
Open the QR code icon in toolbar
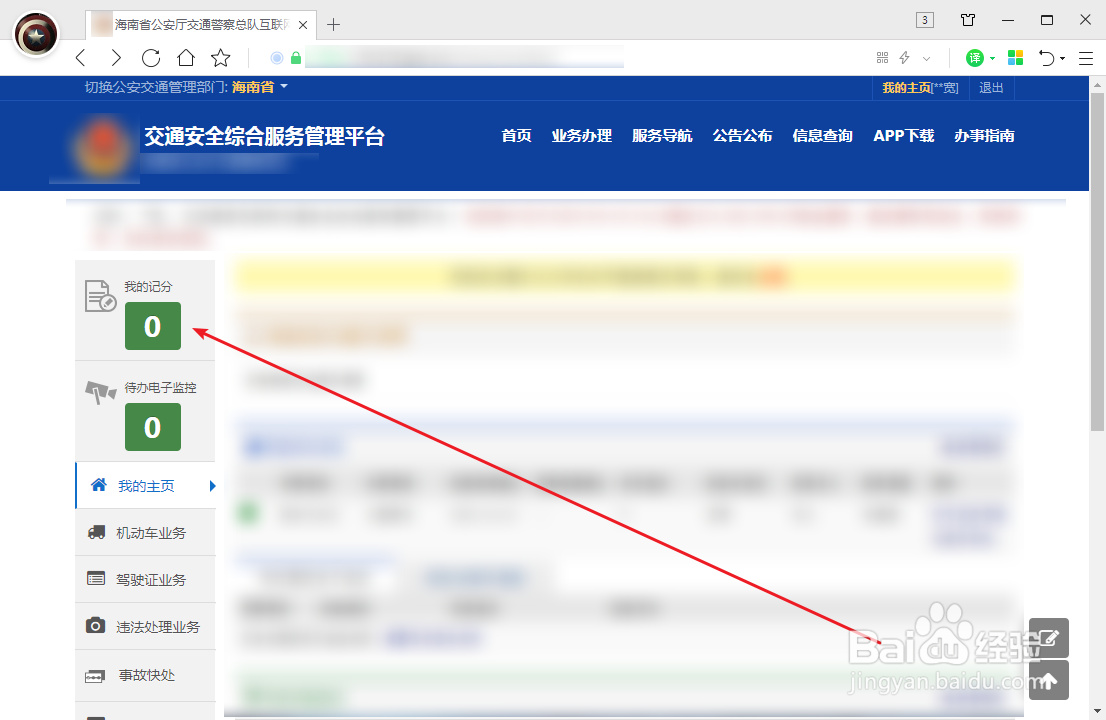point(882,57)
